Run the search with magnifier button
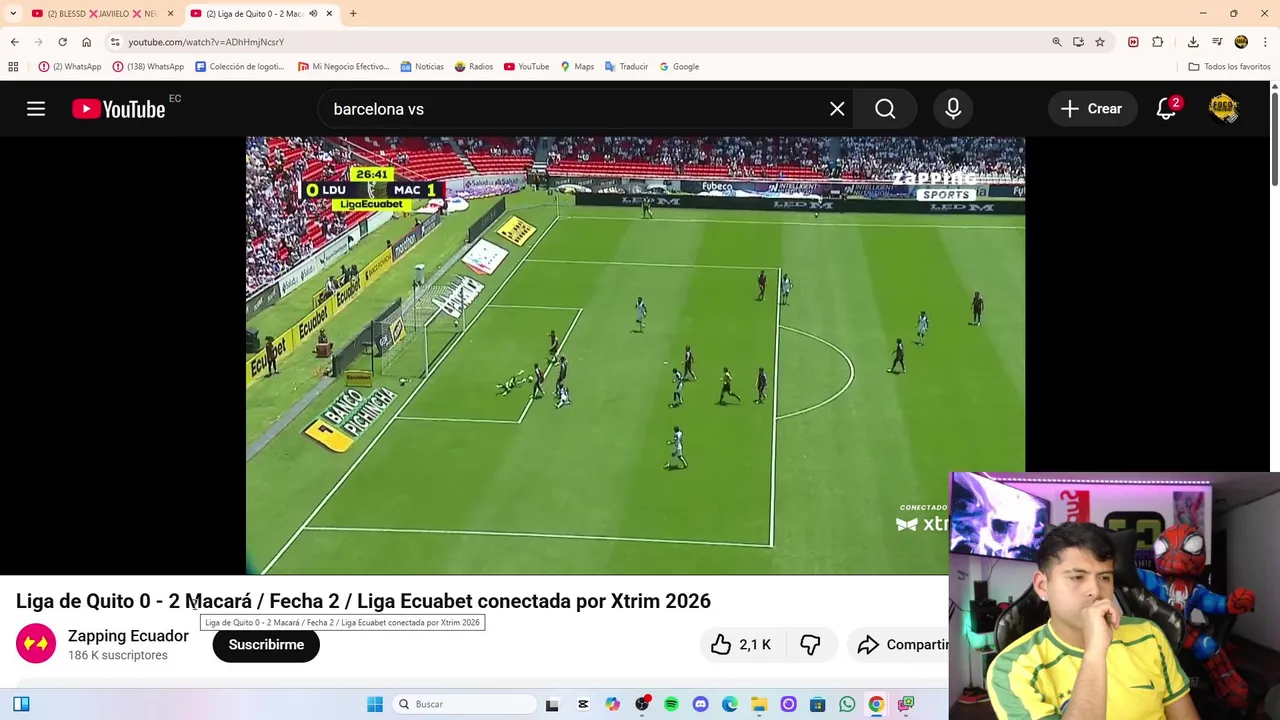This screenshot has width=1280, height=720. (x=885, y=109)
